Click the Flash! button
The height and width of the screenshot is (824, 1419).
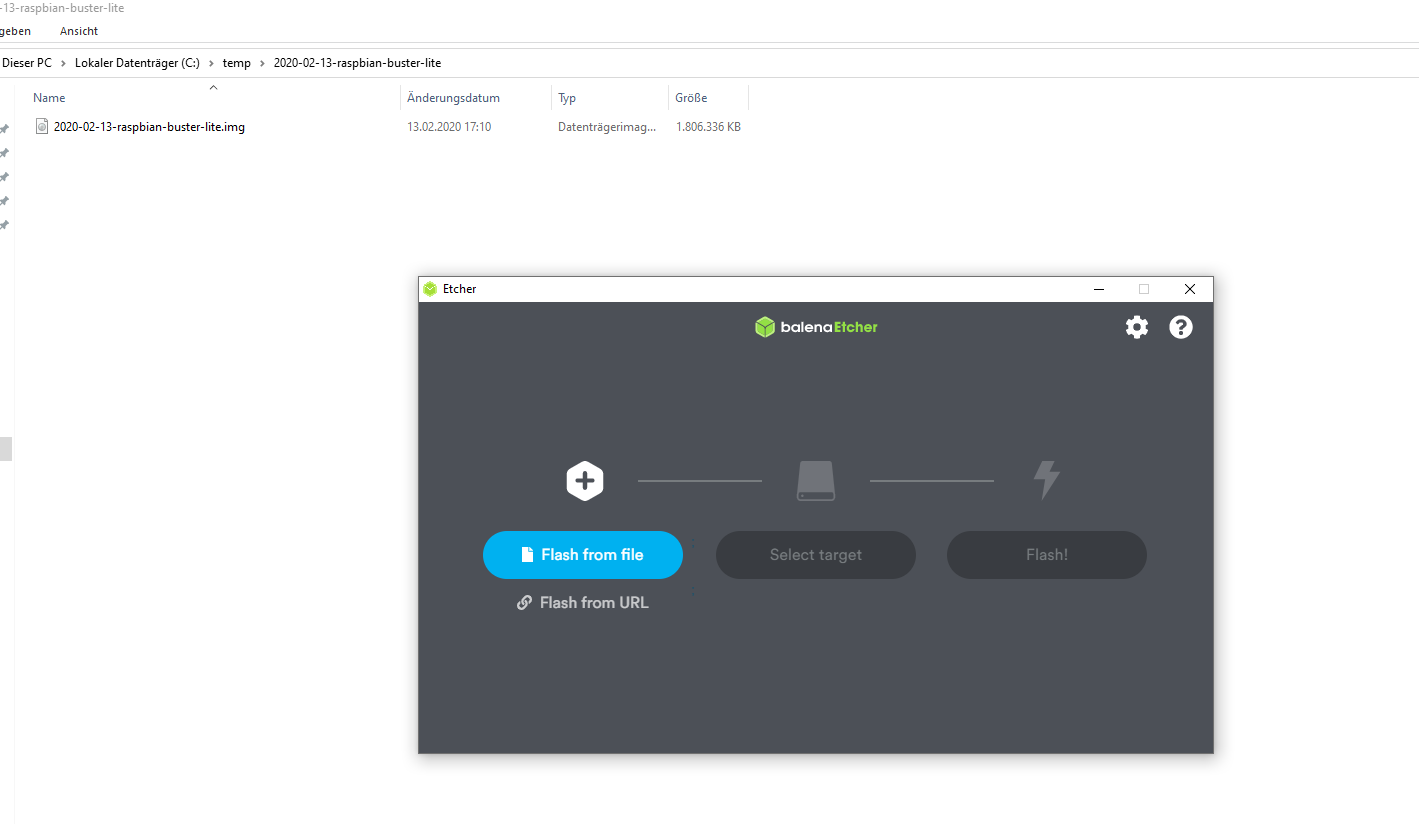pyautogui.click(x=1047, y=555)
